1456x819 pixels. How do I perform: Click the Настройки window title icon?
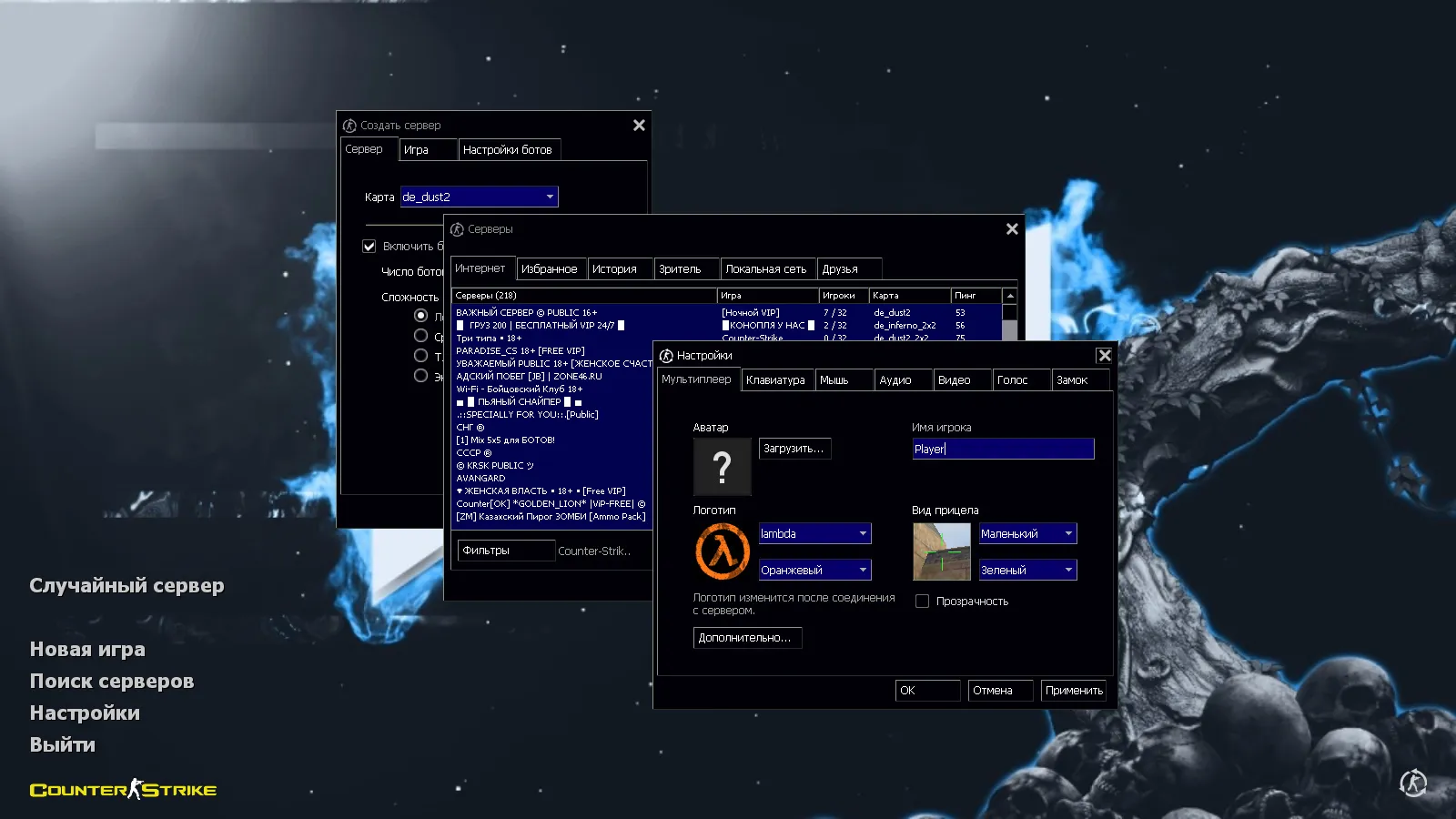point(666,356)
